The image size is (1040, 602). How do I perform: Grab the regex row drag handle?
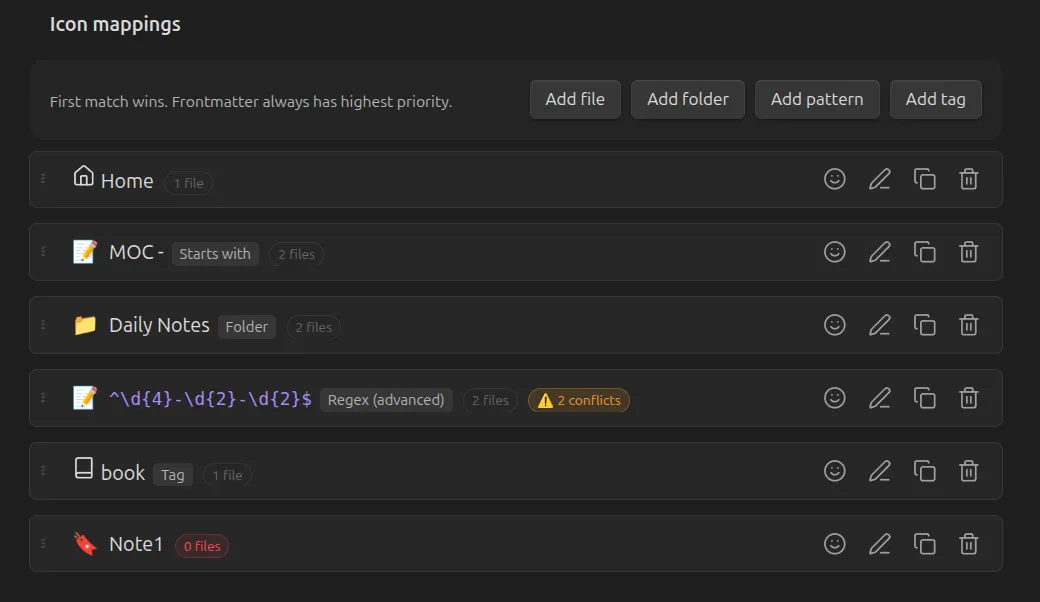[x=43, y=397]
